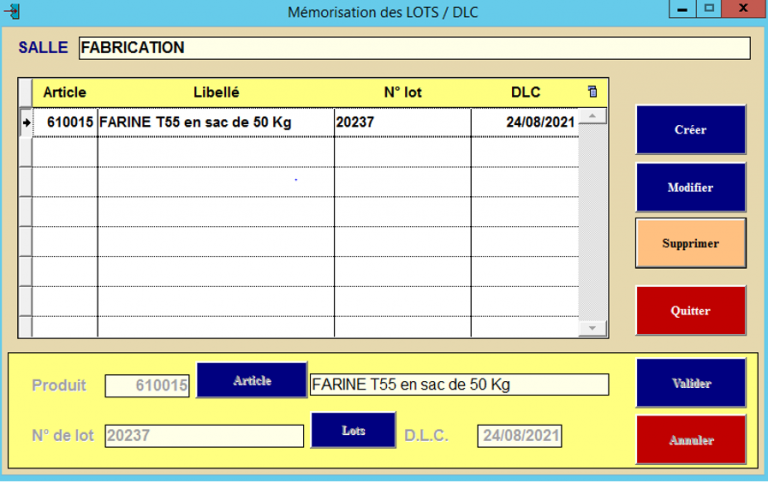Viewport: 768px width, 483px height.
Task: Click the SALLE field showing FABRICATION
Action: tap(414, 48)
